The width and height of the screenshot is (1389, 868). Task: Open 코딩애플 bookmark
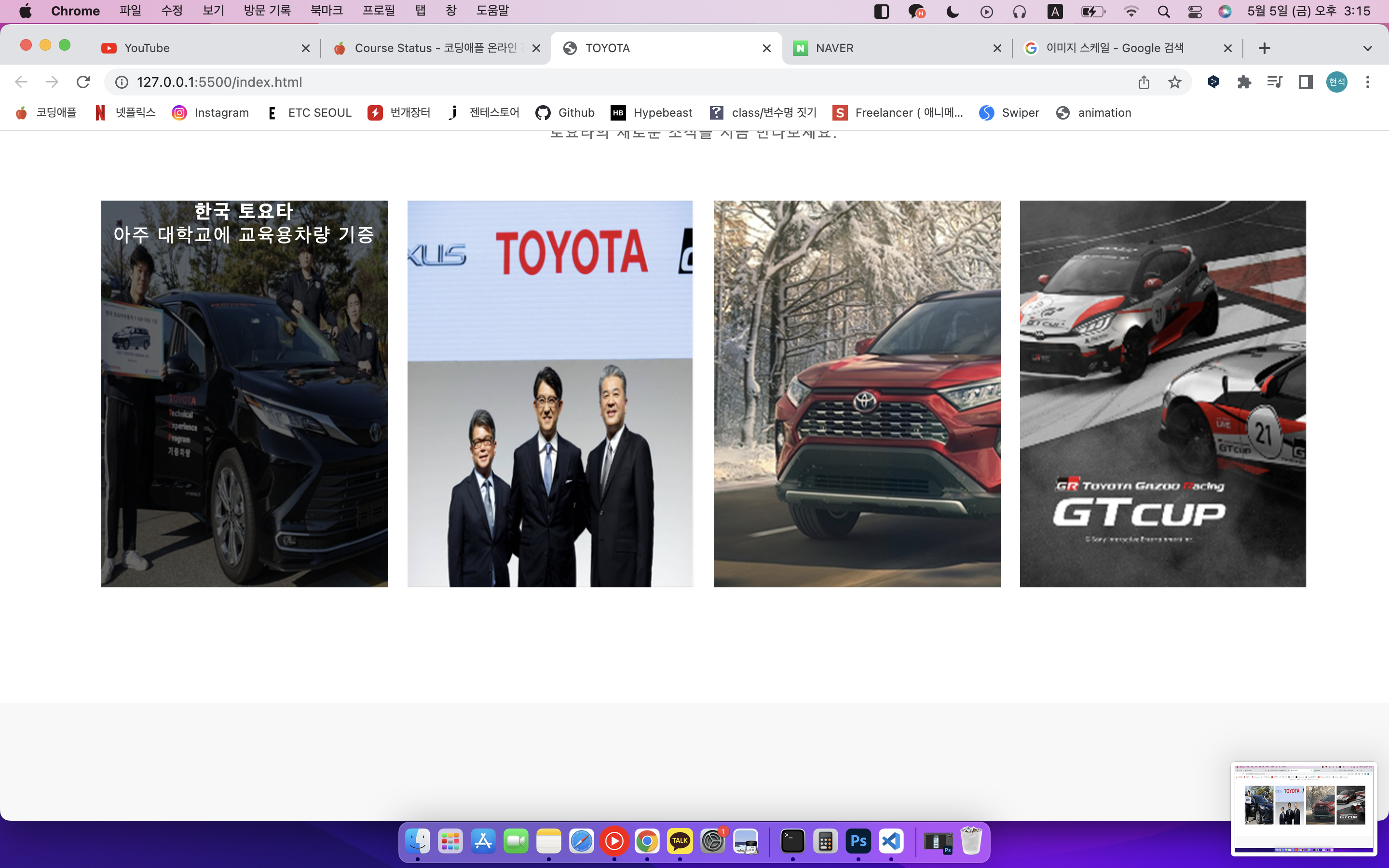[46, 112]
